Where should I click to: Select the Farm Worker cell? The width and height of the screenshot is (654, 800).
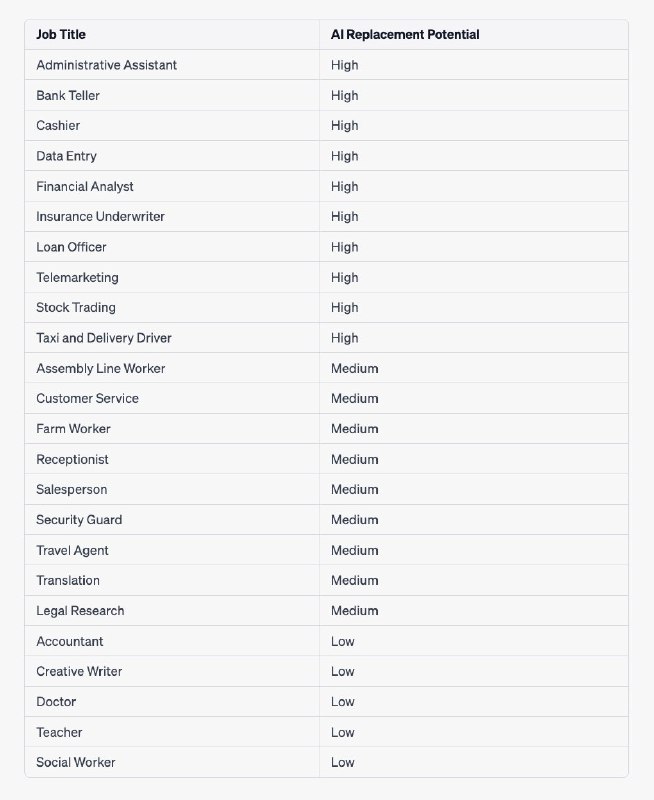73,428
